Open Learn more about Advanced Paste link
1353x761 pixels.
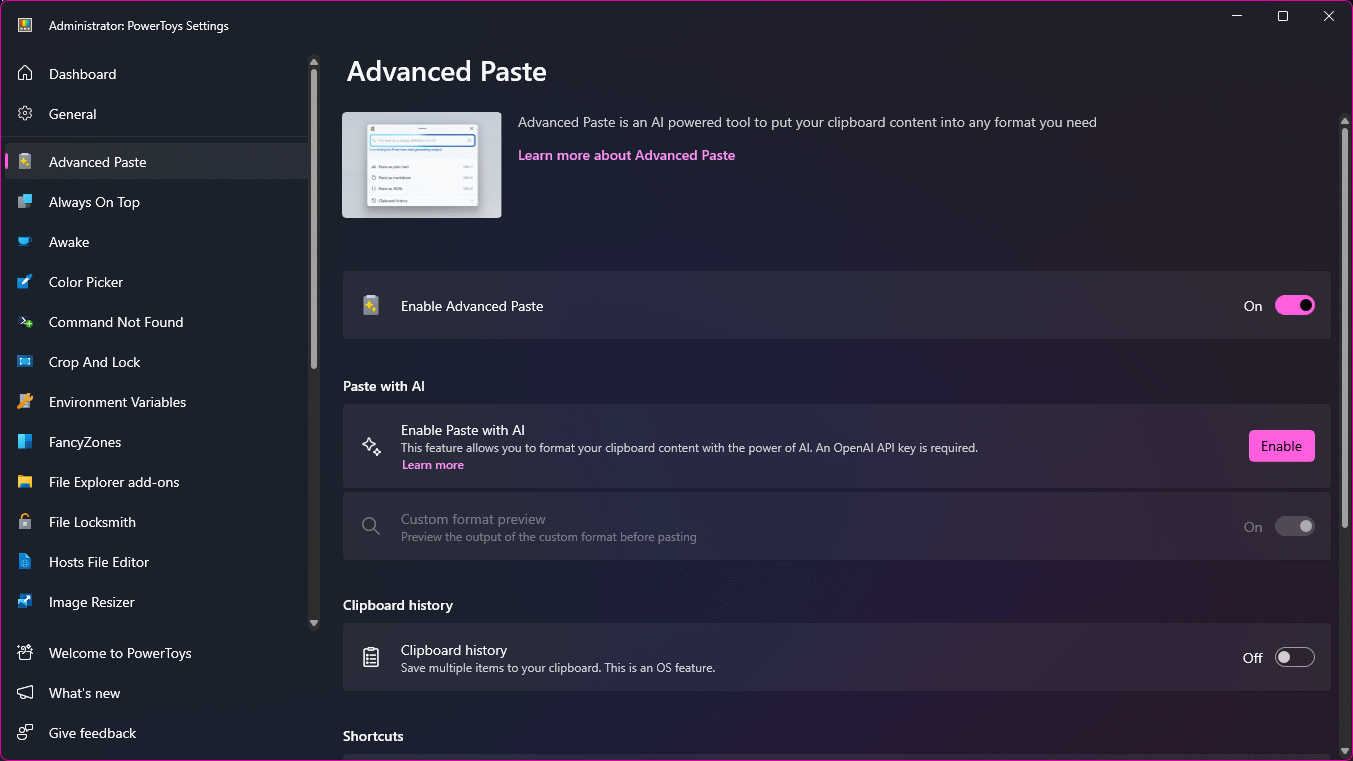tap(626, 155)
